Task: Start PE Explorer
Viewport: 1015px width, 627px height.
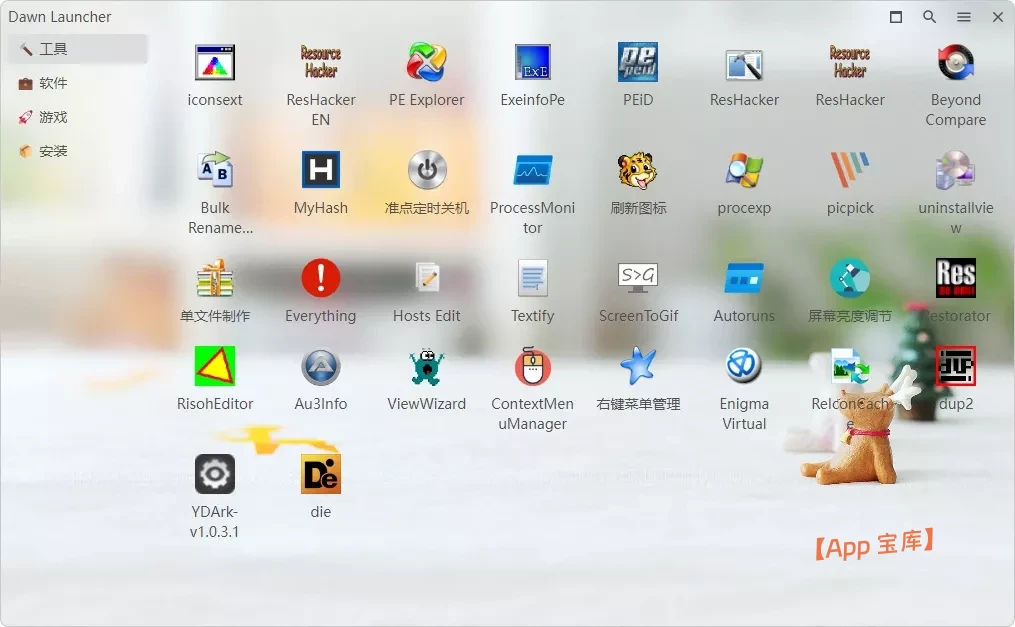Action: point(427,62)
